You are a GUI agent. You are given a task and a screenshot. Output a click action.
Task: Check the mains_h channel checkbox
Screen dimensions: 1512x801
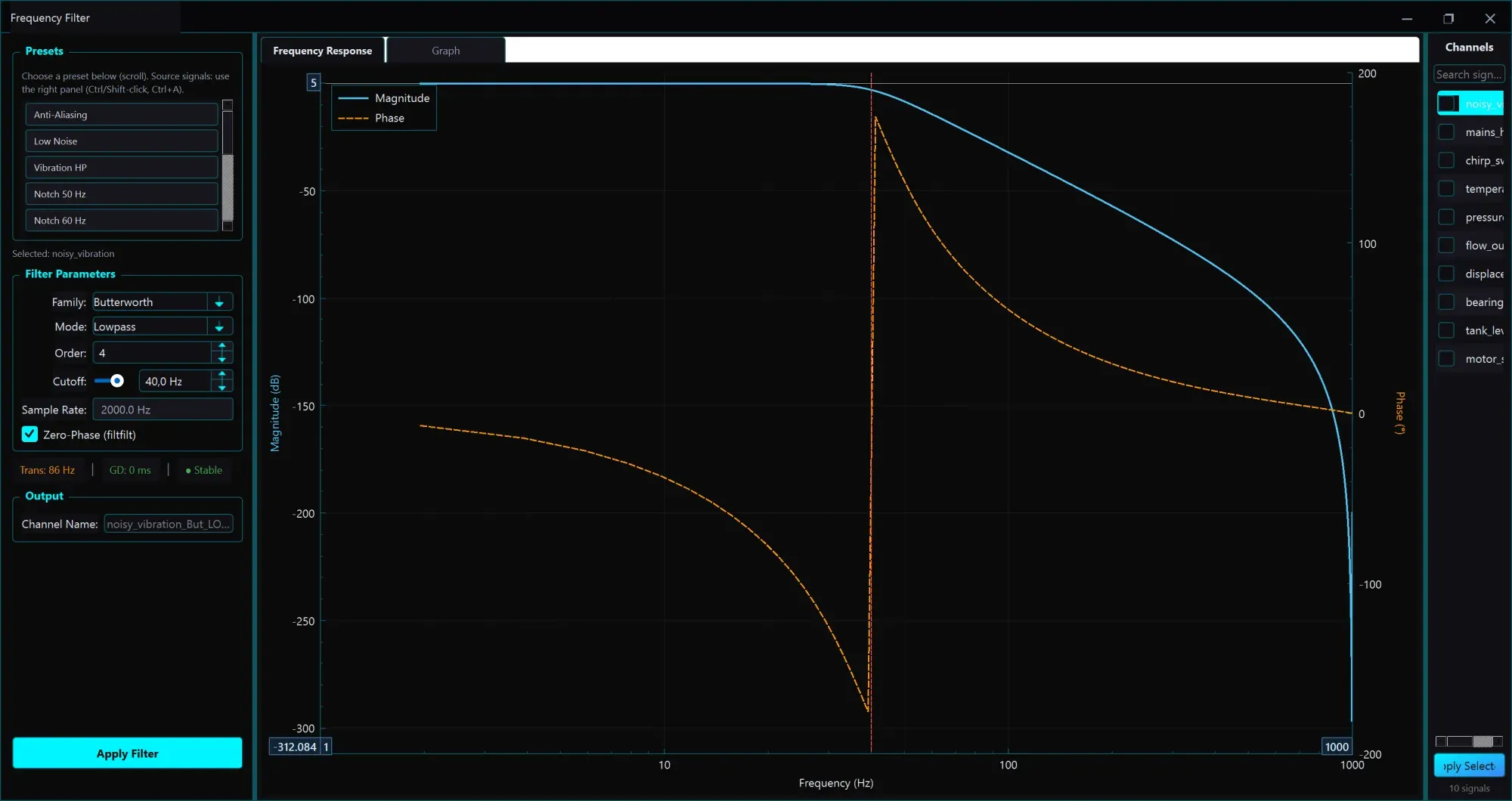point(1446,132)
